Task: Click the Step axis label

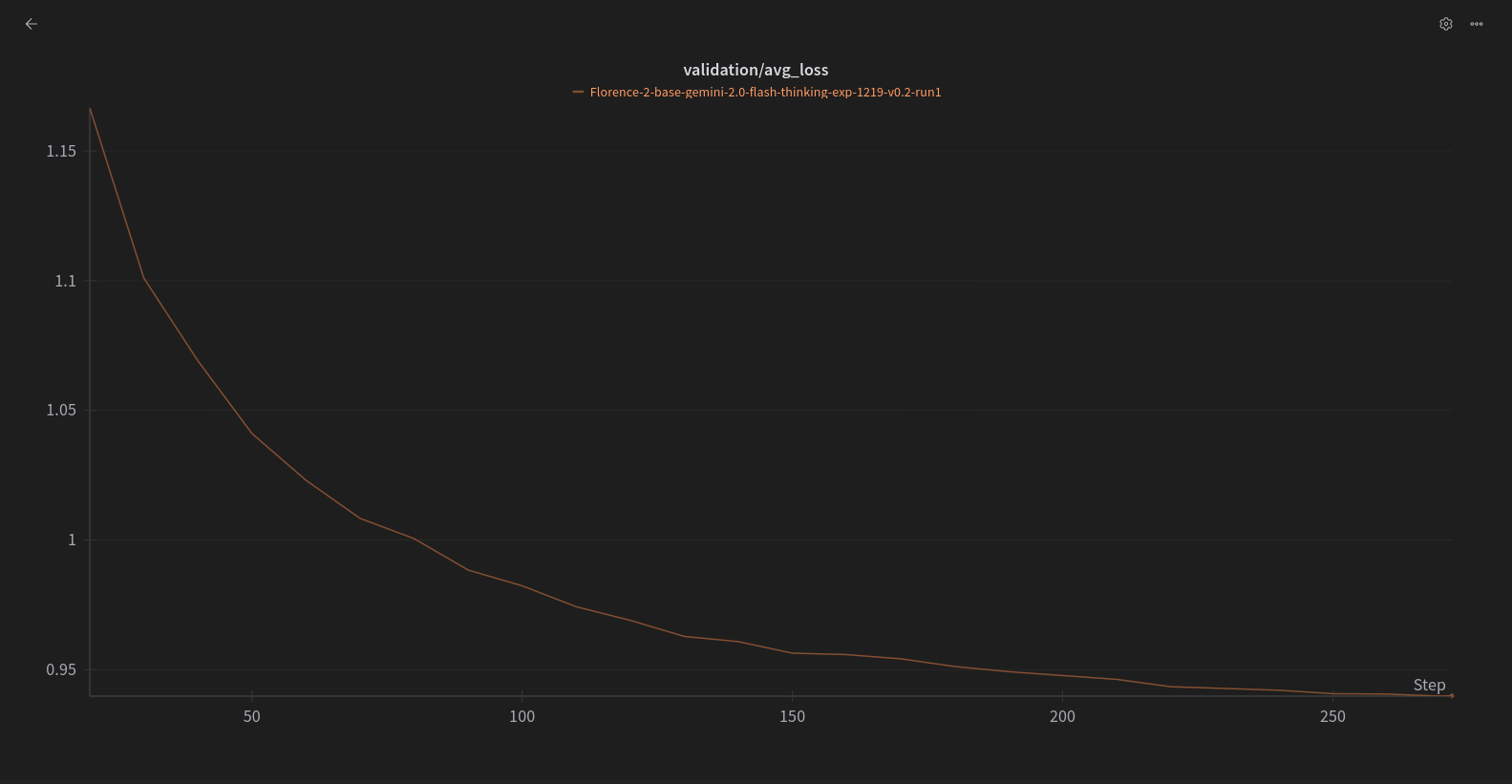Action: click(1429, 685)
